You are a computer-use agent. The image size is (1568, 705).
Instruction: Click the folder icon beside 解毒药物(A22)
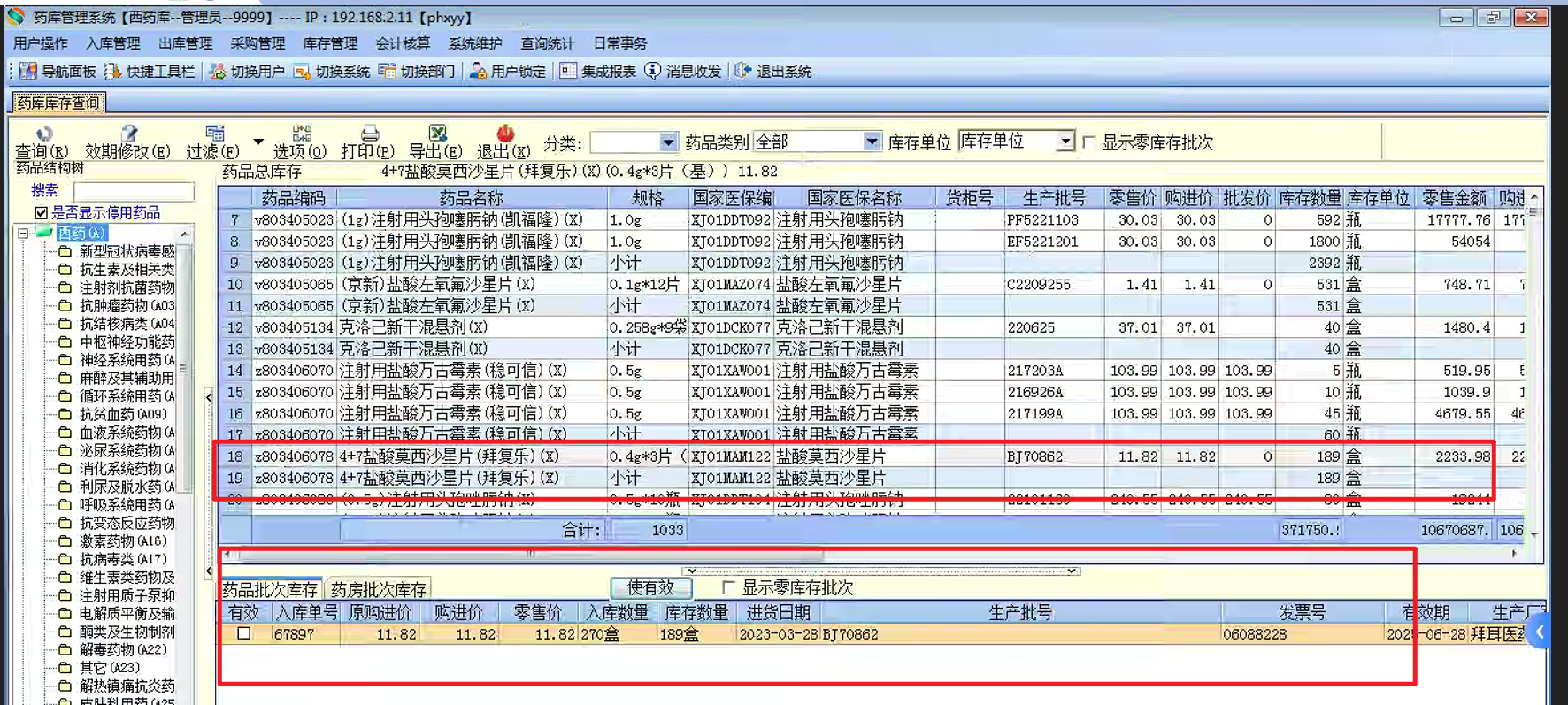point(65,649)
